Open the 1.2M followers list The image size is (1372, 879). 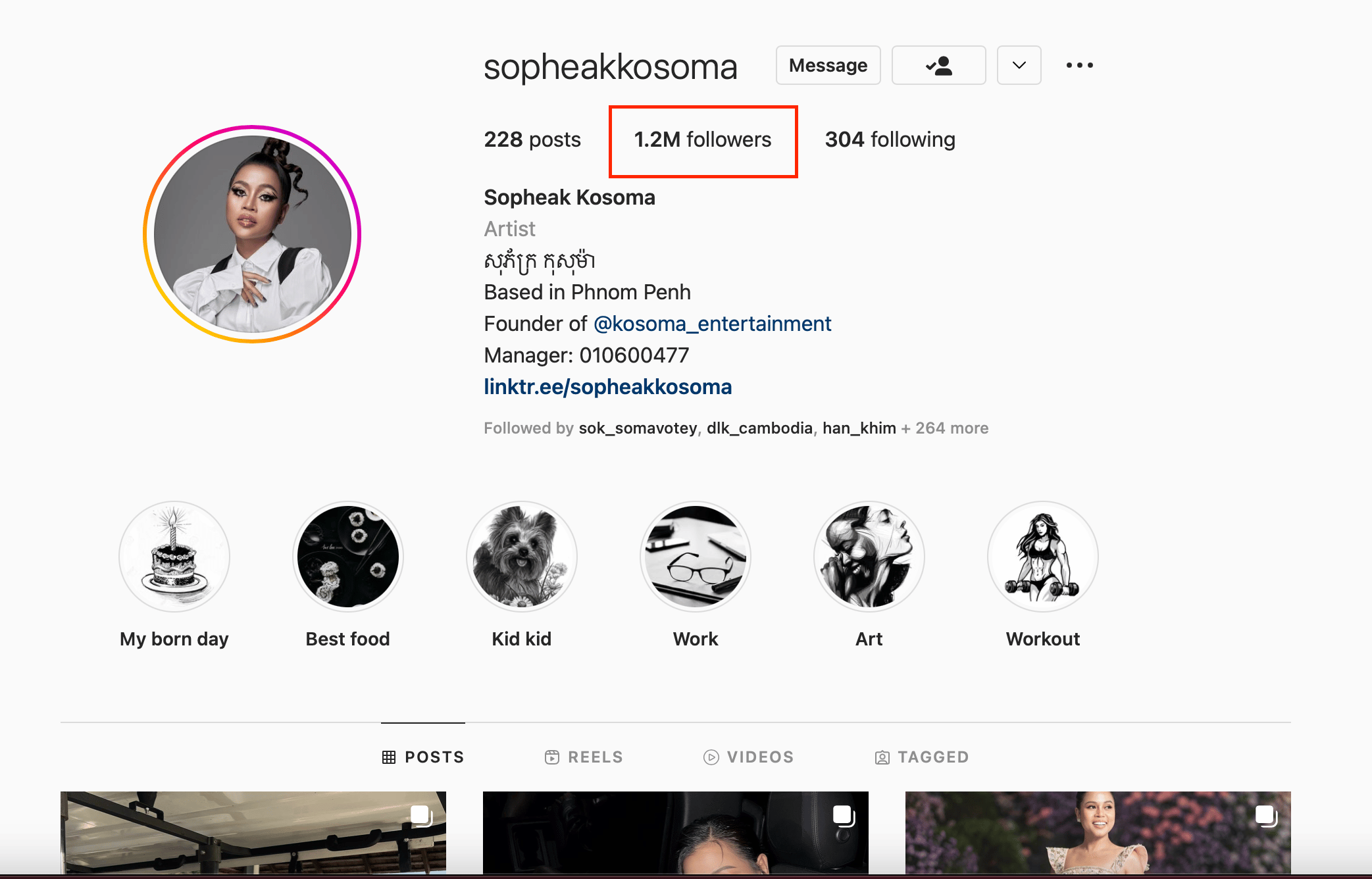tap(703, 140)
